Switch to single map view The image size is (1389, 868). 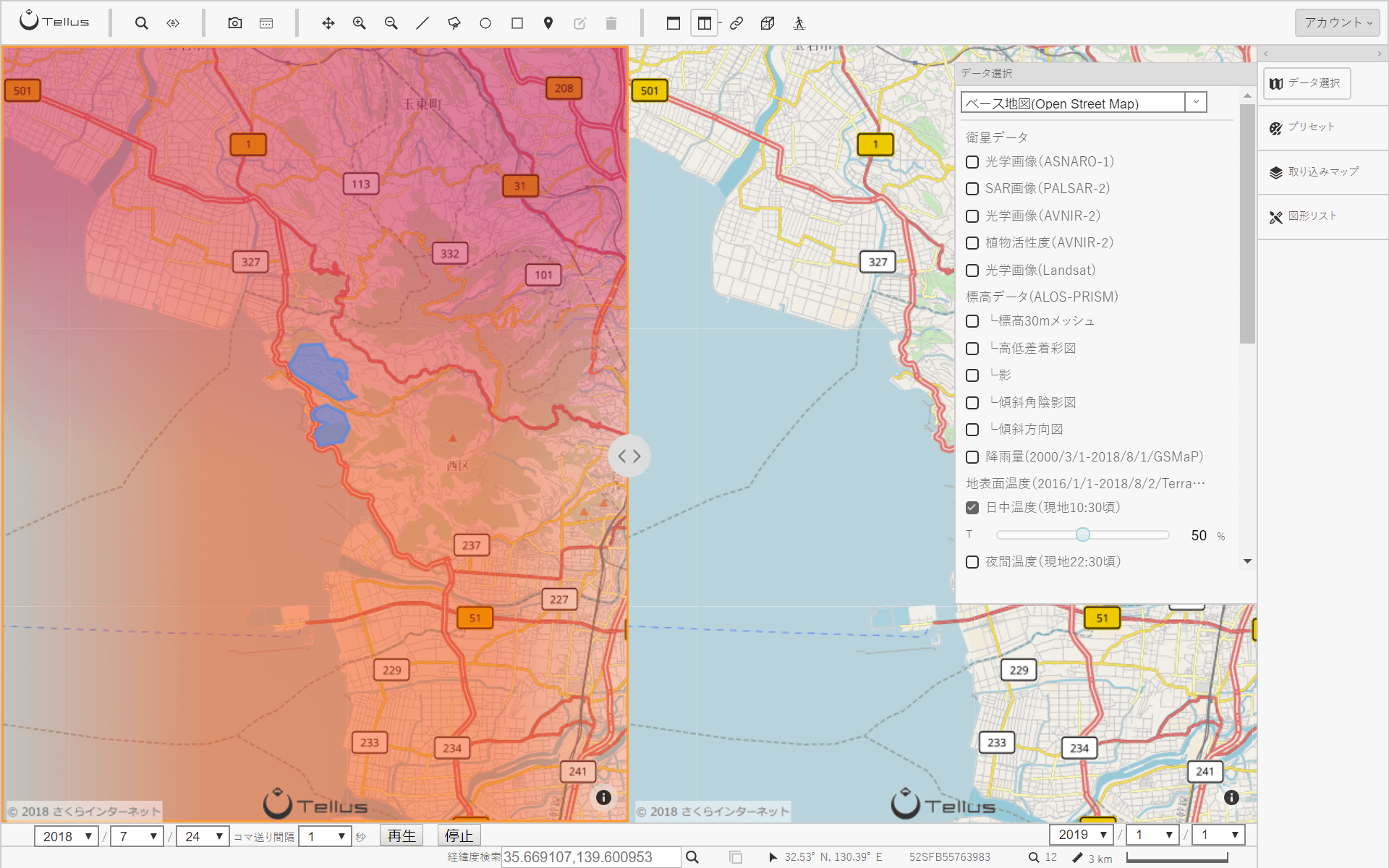[674, 23]
